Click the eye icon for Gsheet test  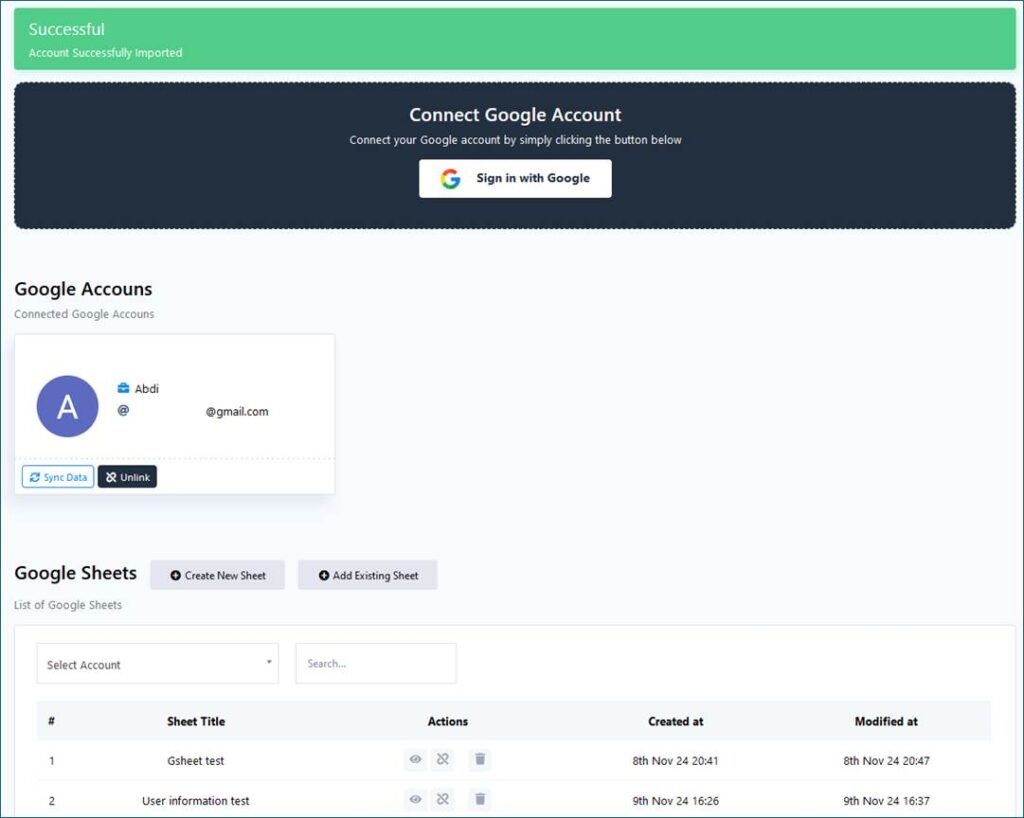tap(415, 760)
